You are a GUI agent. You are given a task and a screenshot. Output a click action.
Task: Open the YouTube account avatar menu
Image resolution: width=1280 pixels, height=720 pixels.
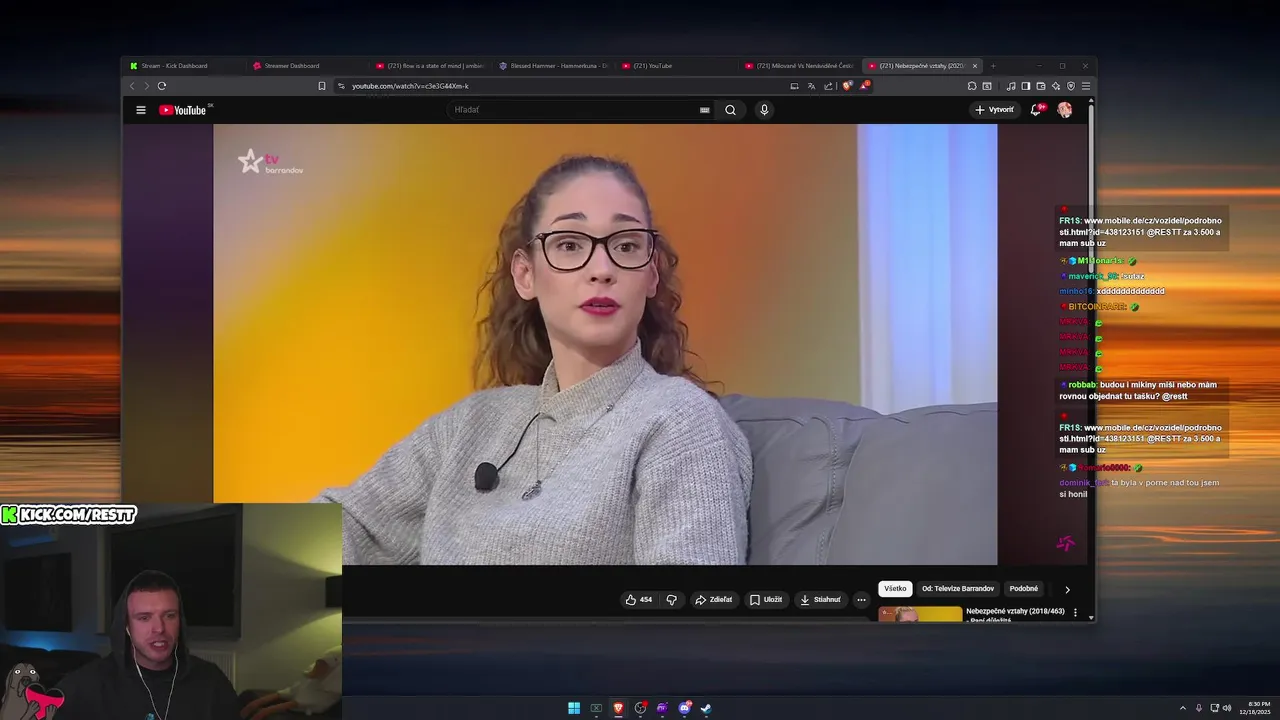[1064, 110]
